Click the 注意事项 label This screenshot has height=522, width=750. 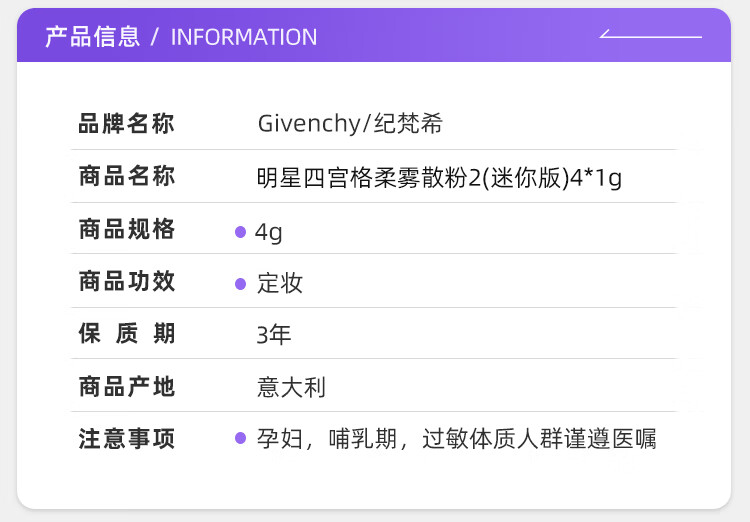[x=127, y=439]
